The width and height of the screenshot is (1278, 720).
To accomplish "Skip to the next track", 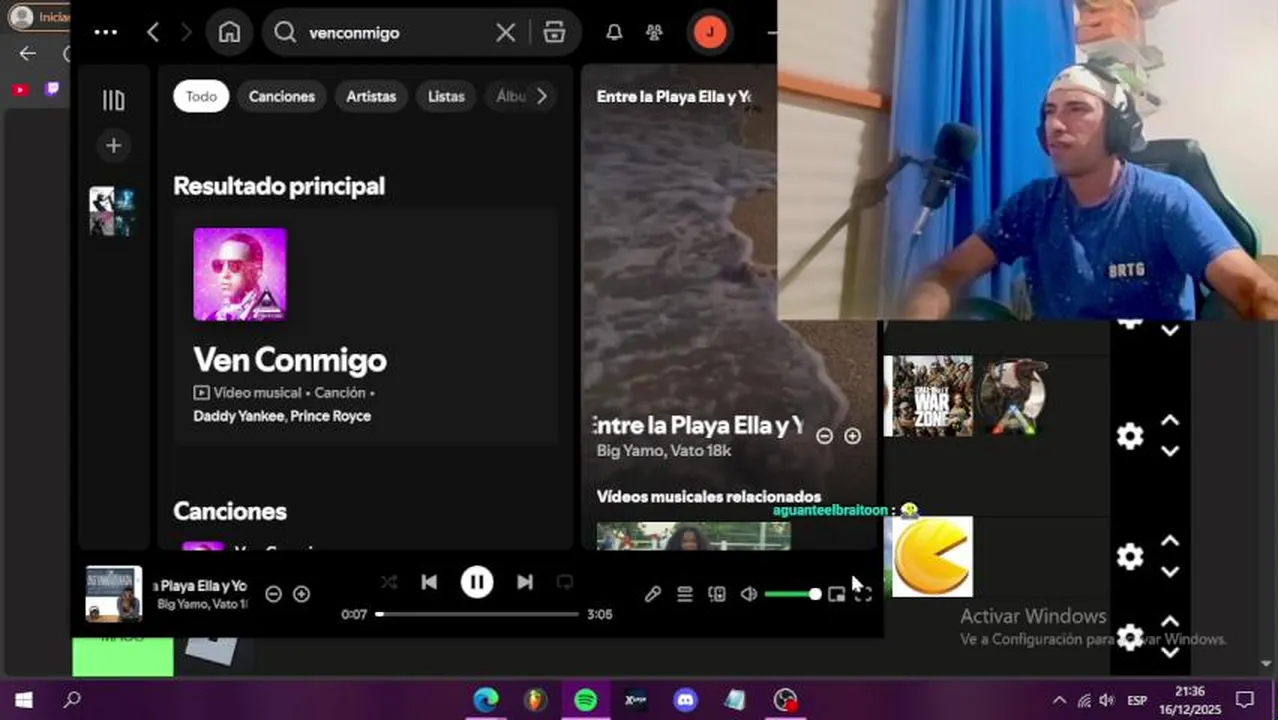I will point(525,582).
